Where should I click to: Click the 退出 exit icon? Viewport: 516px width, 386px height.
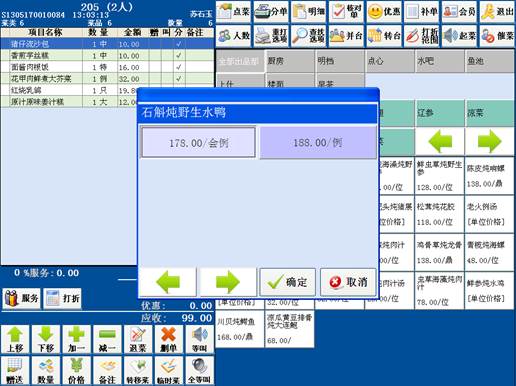pos(497,12)
